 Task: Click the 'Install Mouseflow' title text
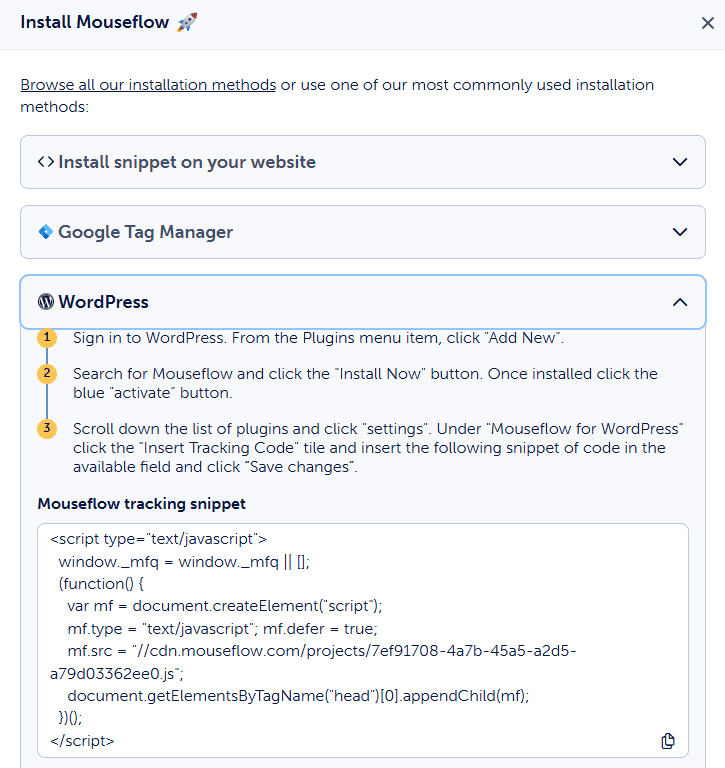pos(95,22)
